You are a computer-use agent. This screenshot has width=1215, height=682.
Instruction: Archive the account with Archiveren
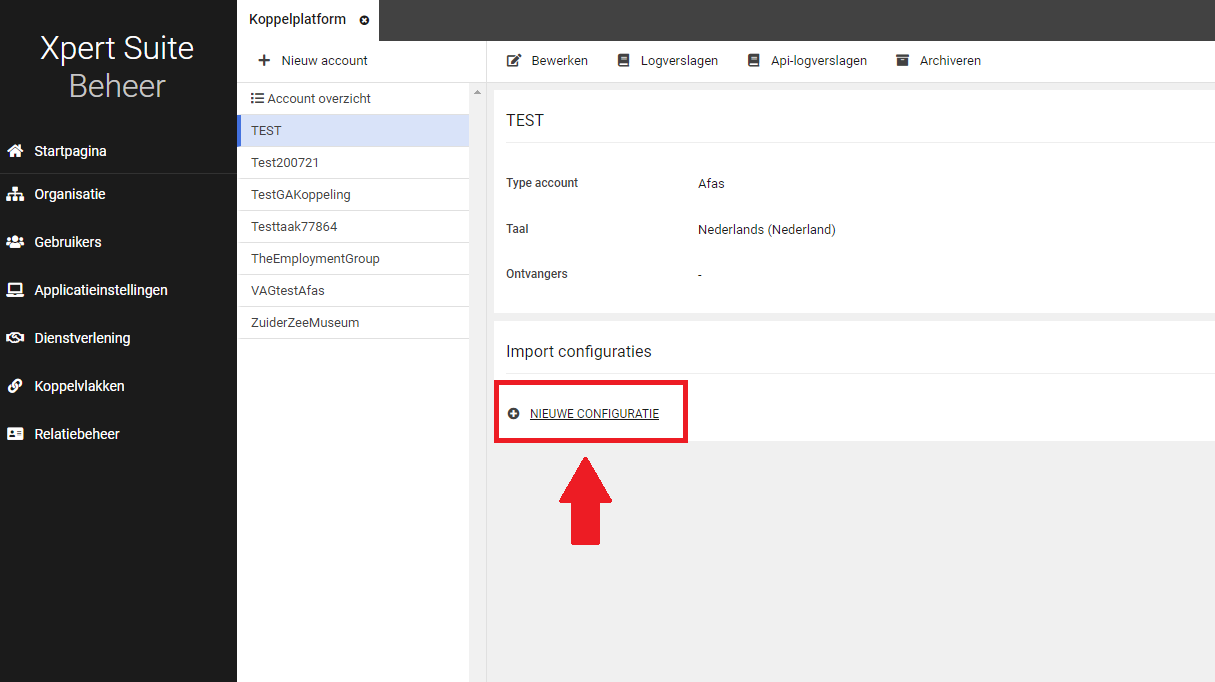[x=937, y=61]
